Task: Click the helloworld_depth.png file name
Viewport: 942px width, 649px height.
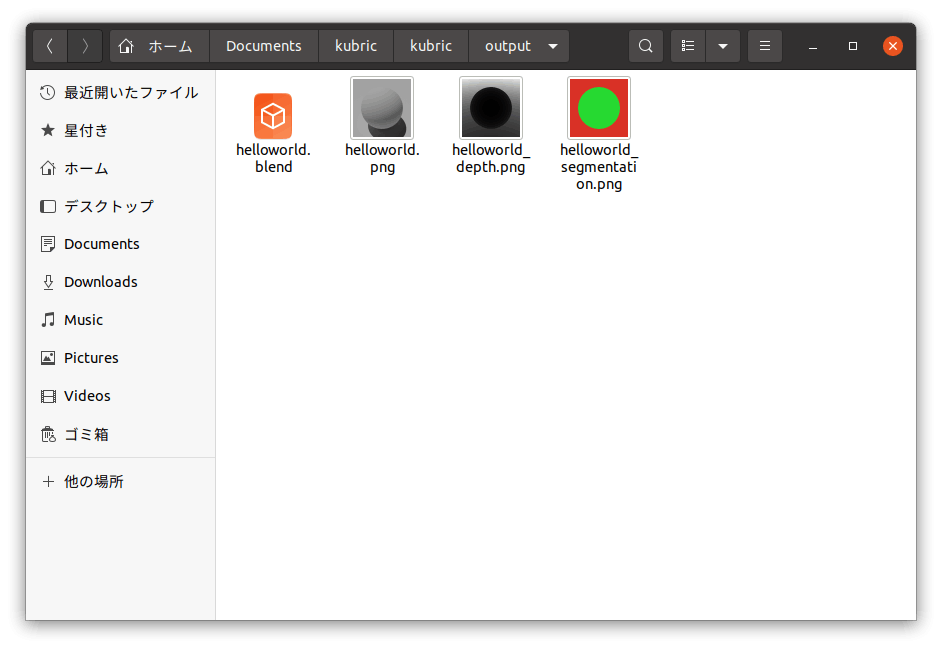Action: pyautogui.click(x=491, y=158)
